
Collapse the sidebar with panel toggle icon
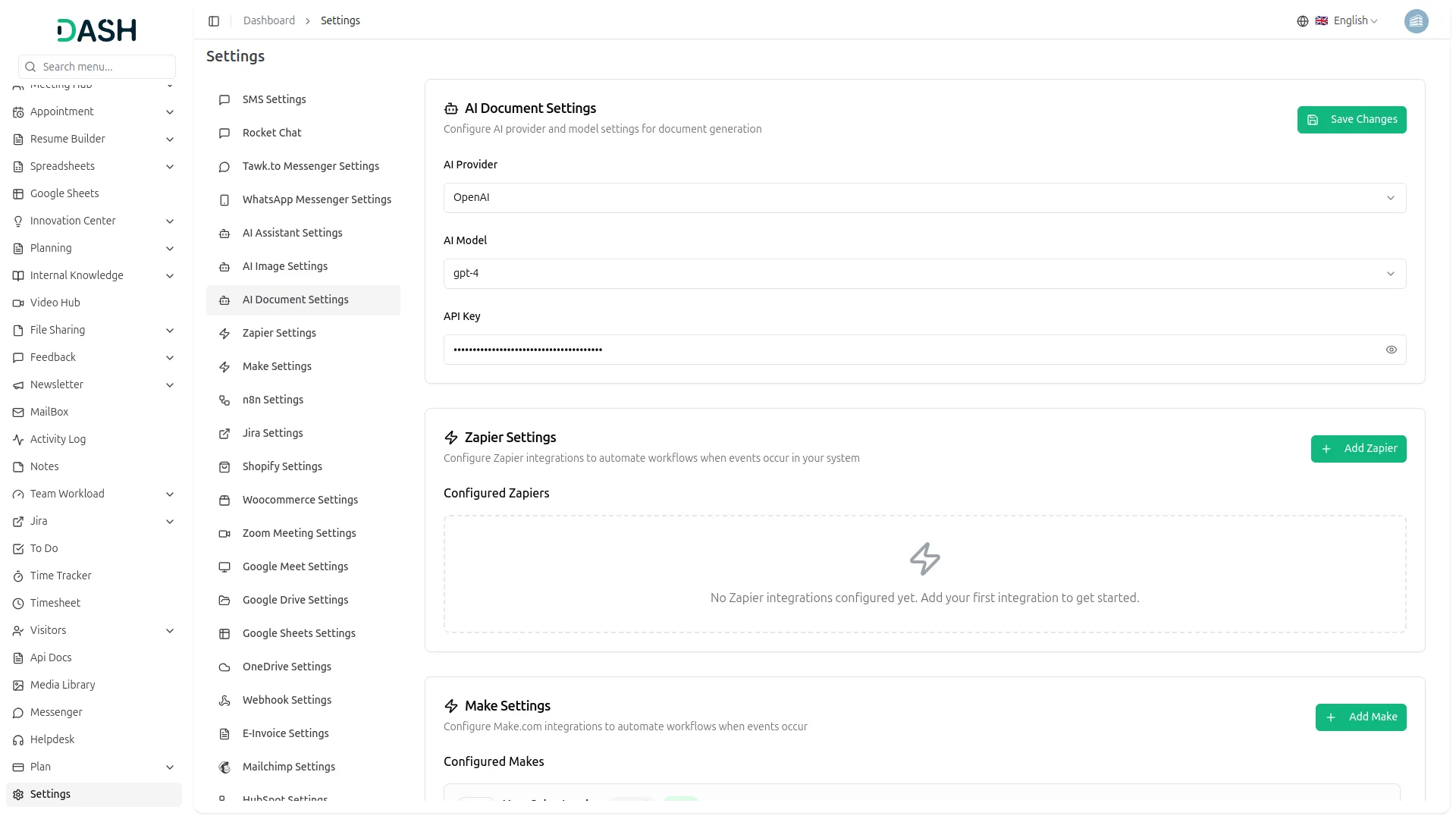[x=214, y=20]
